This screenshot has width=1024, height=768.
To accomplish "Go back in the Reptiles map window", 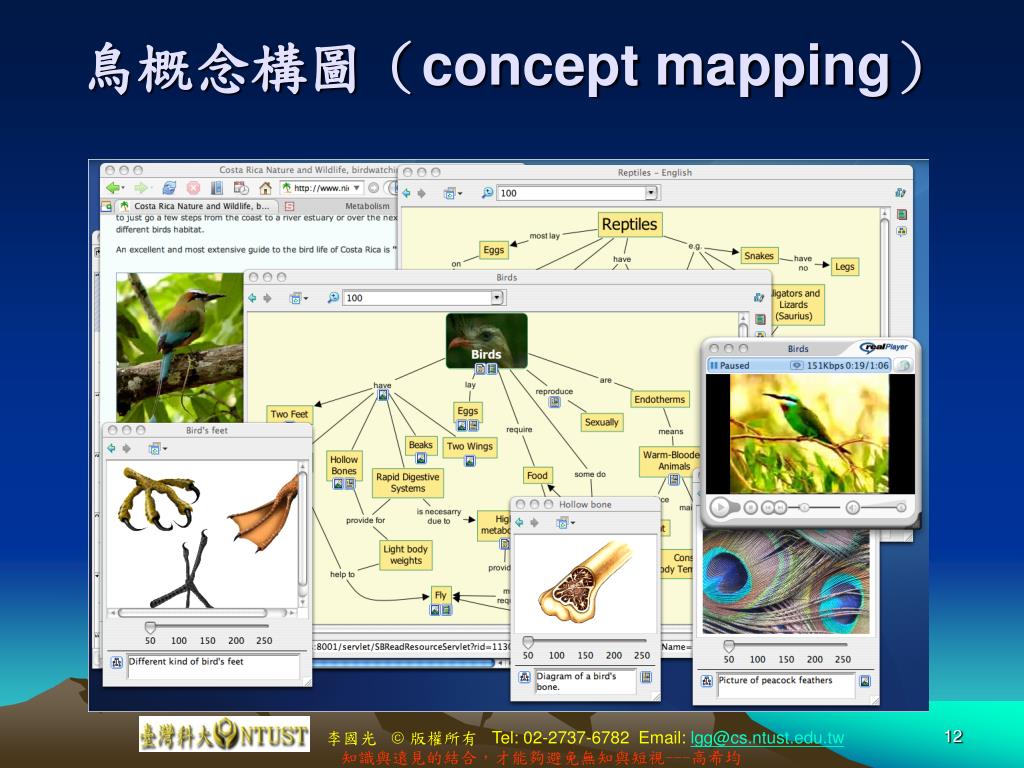I will coord(406,193).
